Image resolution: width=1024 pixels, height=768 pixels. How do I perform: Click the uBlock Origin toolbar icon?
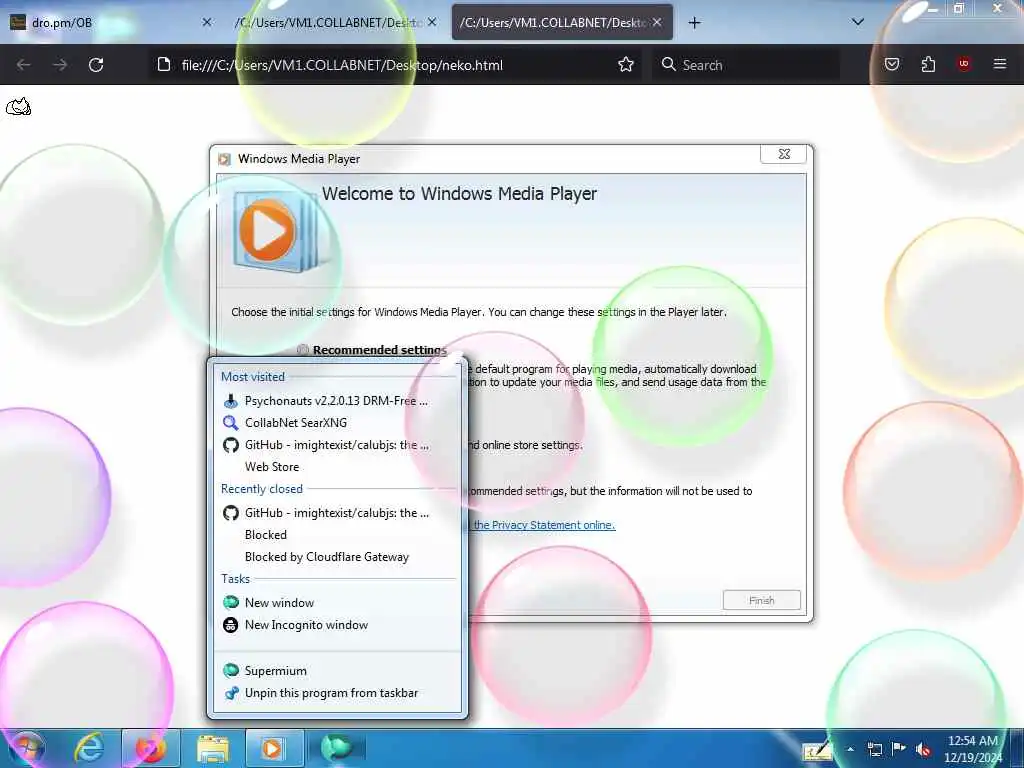pos(964,64)
